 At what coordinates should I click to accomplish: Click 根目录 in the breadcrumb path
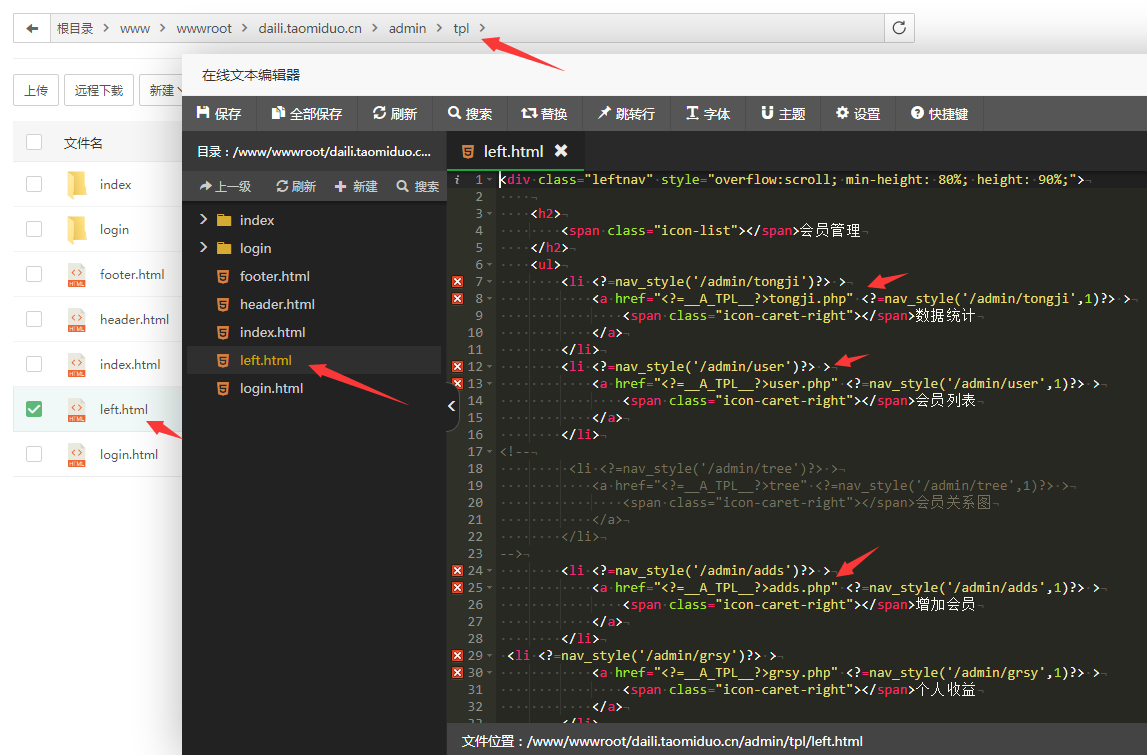75,29
